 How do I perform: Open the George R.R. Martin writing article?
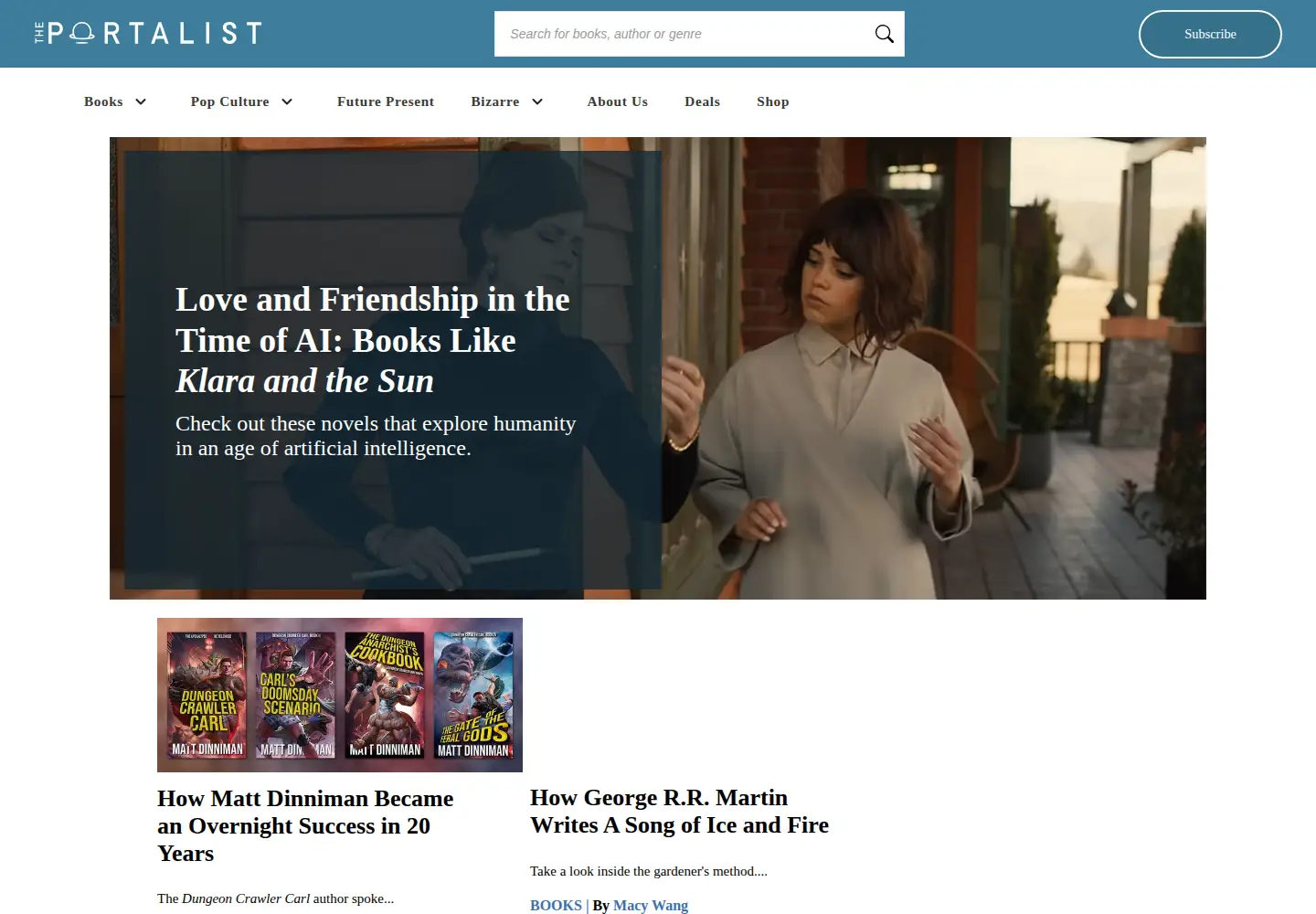(x=679, y=812)
